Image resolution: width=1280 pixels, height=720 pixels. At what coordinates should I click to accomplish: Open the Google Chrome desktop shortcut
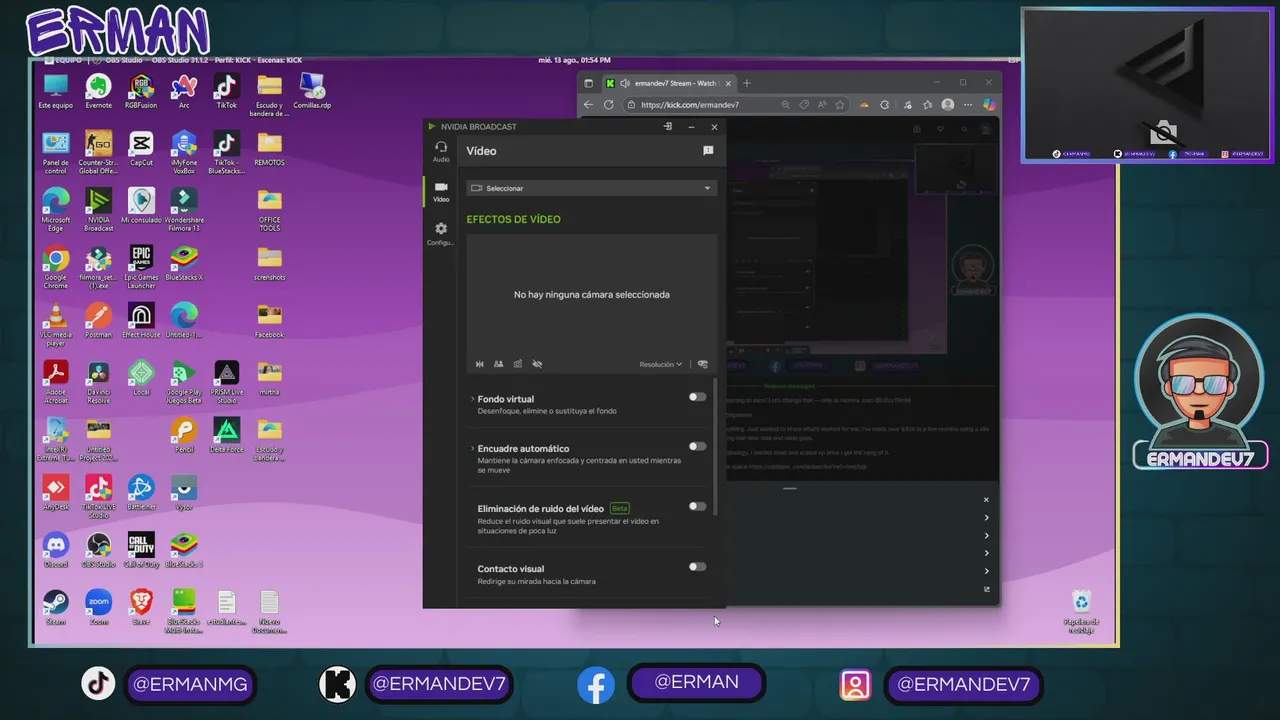point(55,267)
